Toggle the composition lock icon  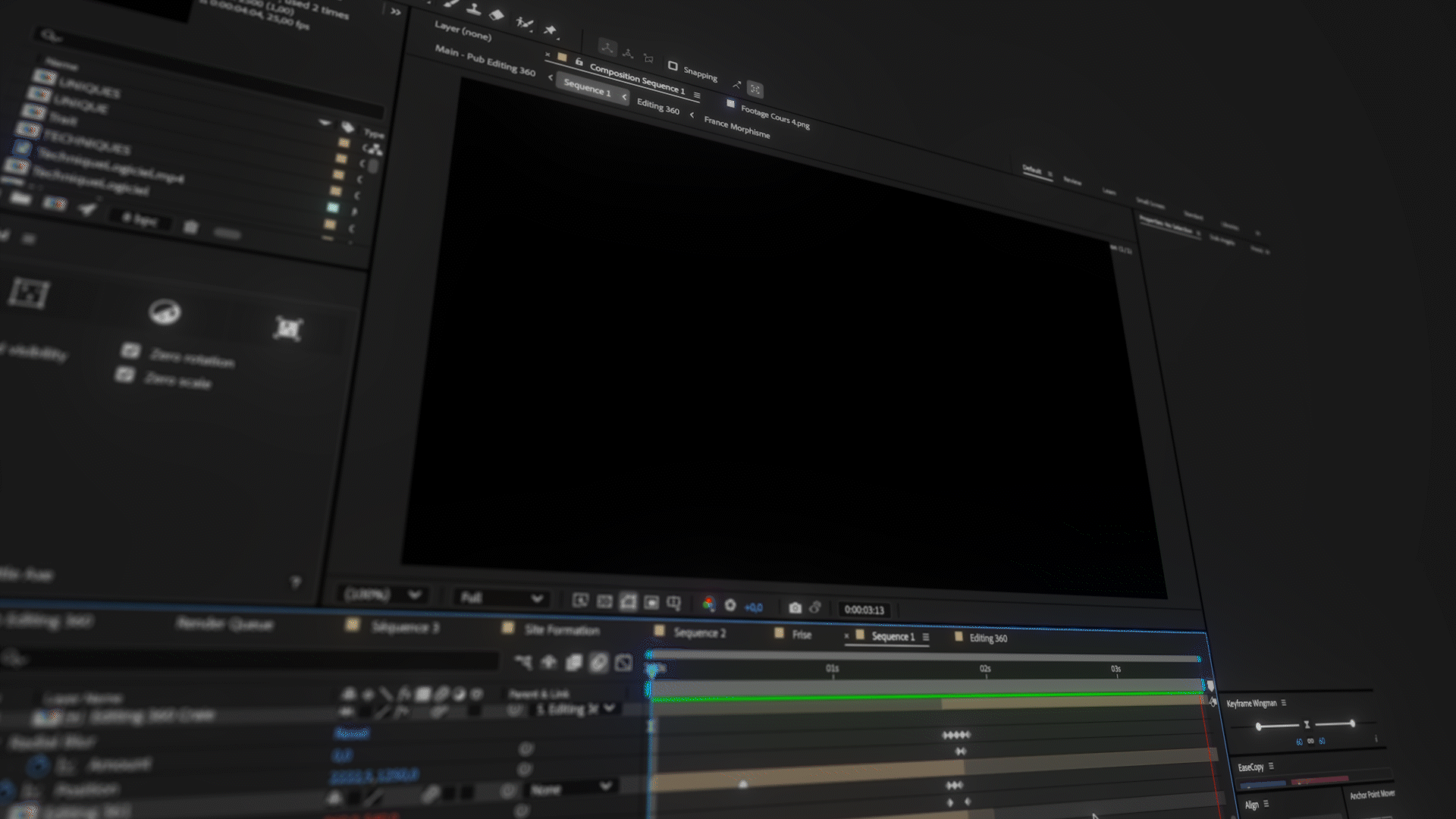tap(579, 62)
